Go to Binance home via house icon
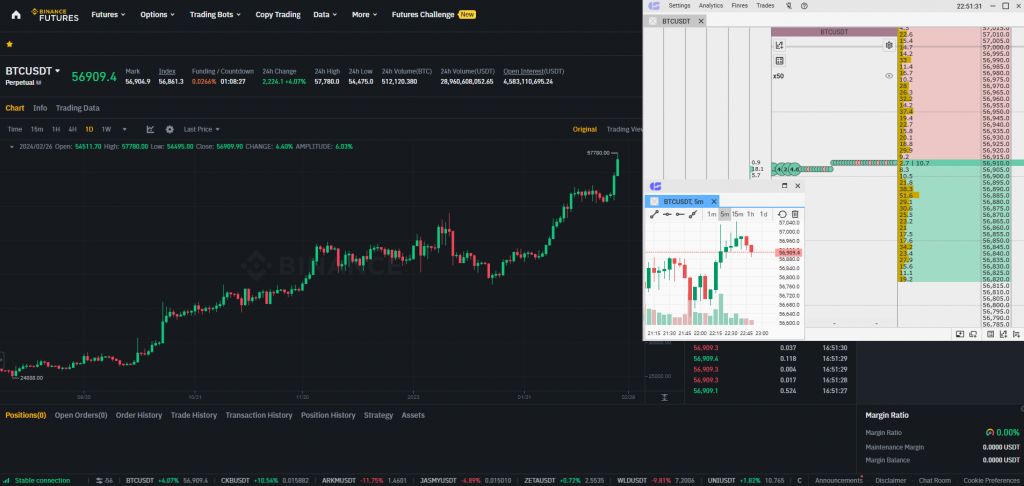 [16, 14]
